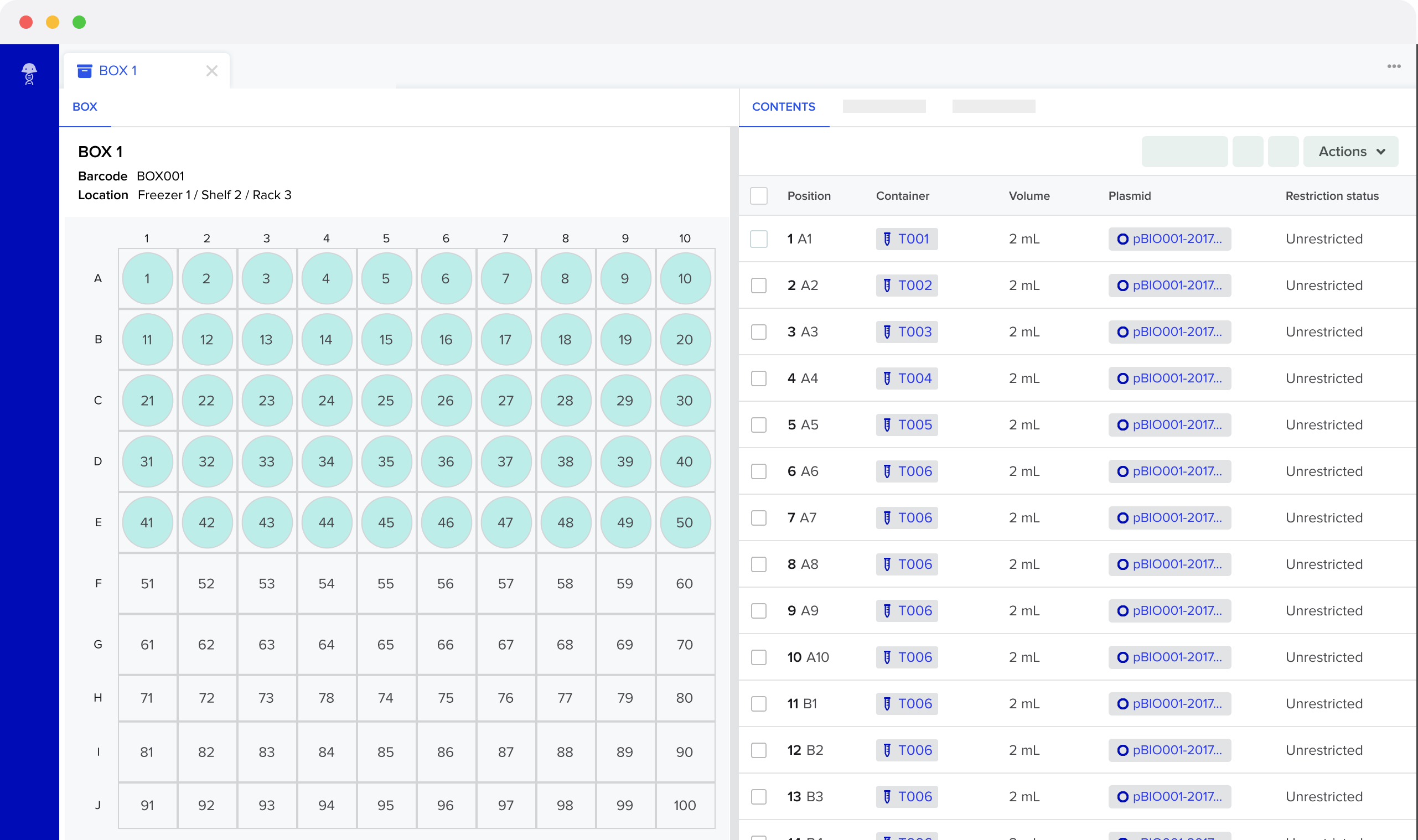The width and height of the screenshot is (1418, 840).
Task: Select filled well 36 in row D
Action: pos(446,462)
